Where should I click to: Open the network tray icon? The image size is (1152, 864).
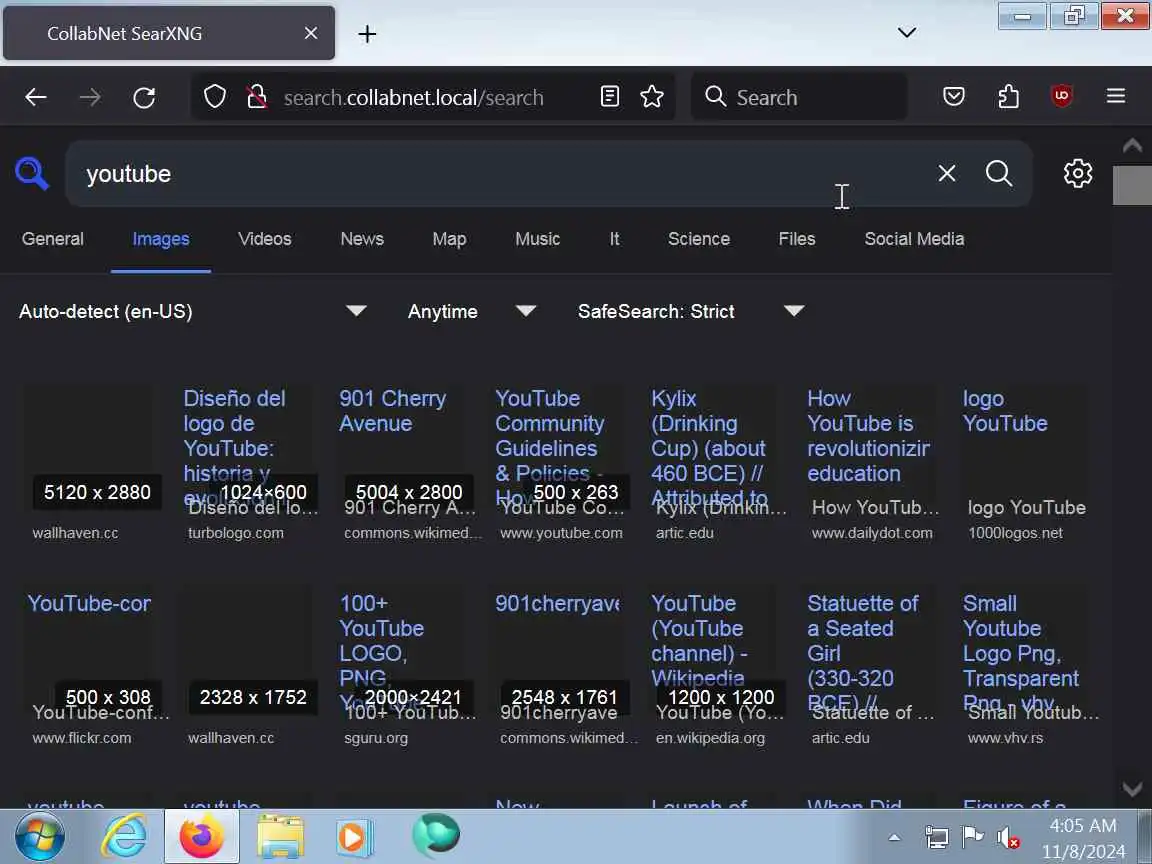click(936, 837)
